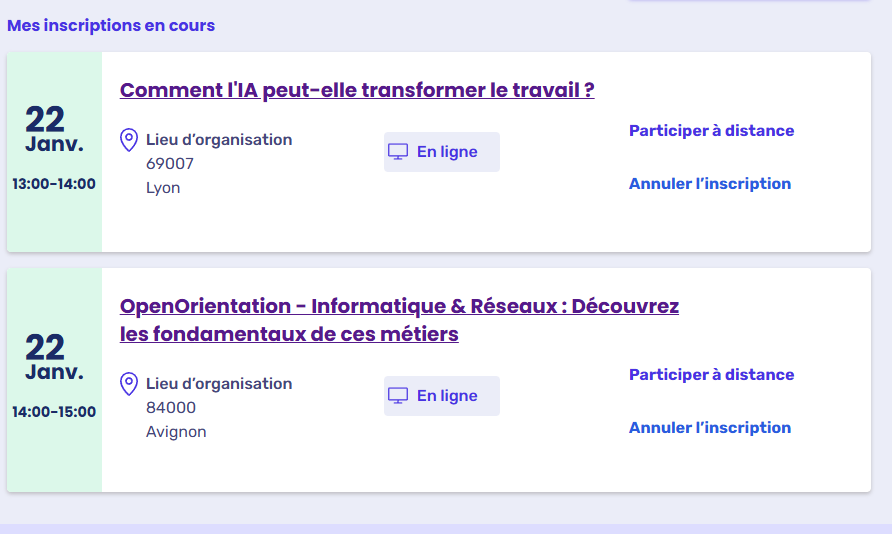Click the location pin icon for the Lyon event
Image resolution: width=892 pixels, height=534 pixels.
point(129,140)
